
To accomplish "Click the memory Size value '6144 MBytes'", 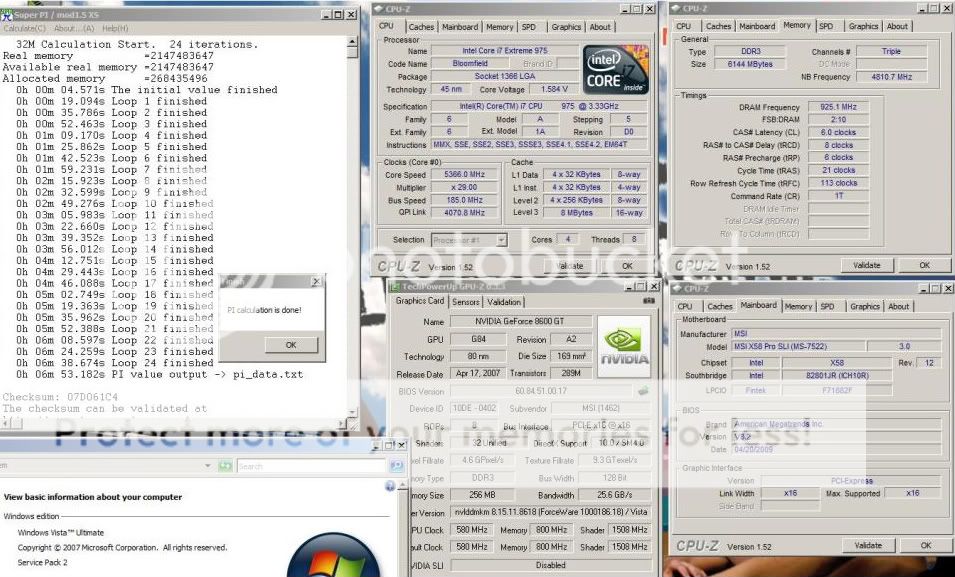I will click(749, 64).
